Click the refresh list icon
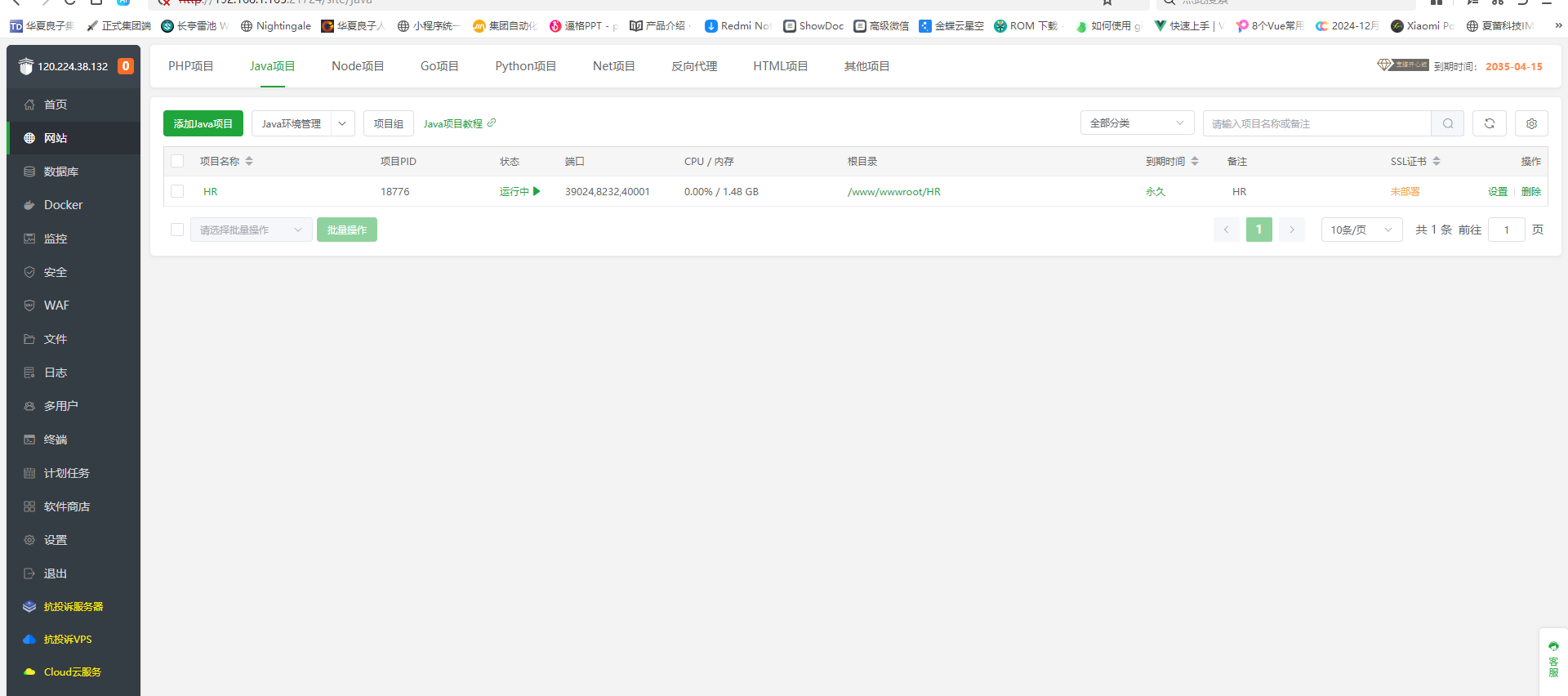Screen dimensions: 1568x696 click(1489, 123)
